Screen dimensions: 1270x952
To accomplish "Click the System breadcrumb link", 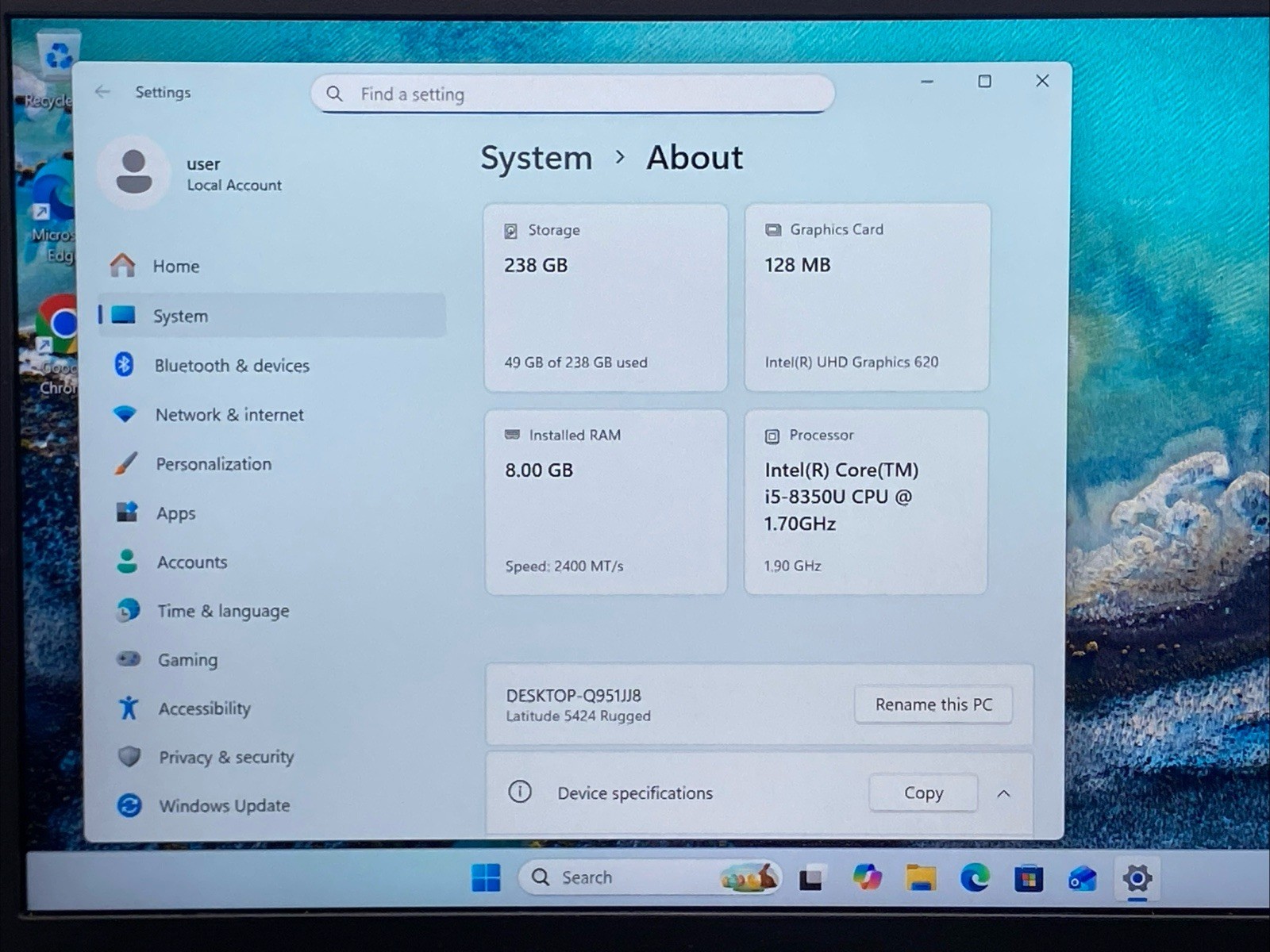I will [x=537, y=158].
